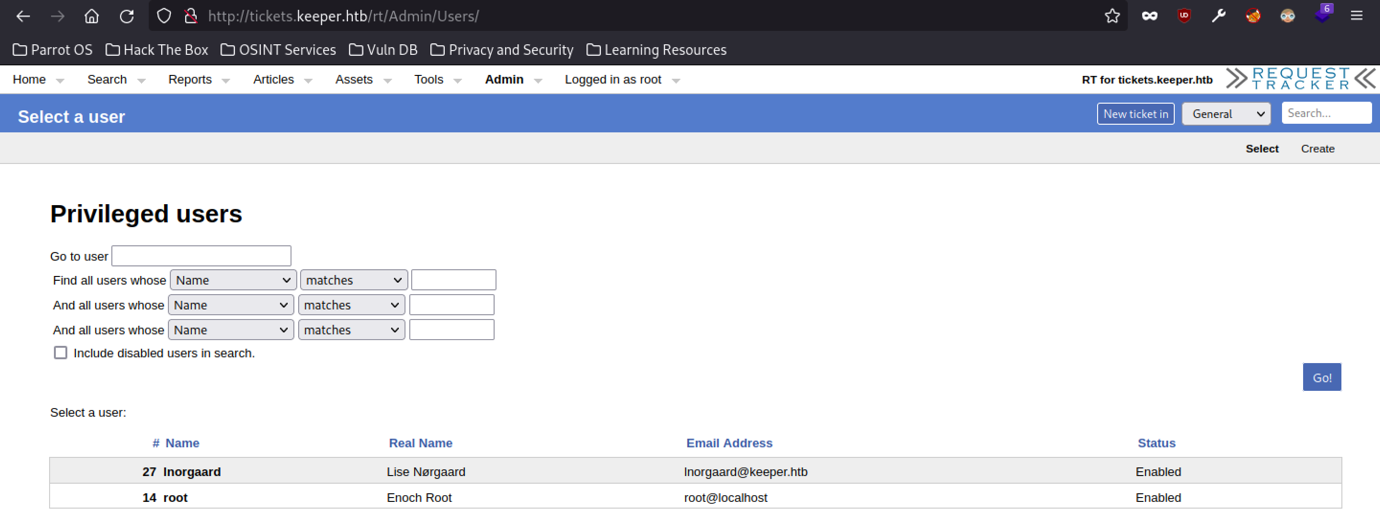Click the browser back arrow

point(23,16)
